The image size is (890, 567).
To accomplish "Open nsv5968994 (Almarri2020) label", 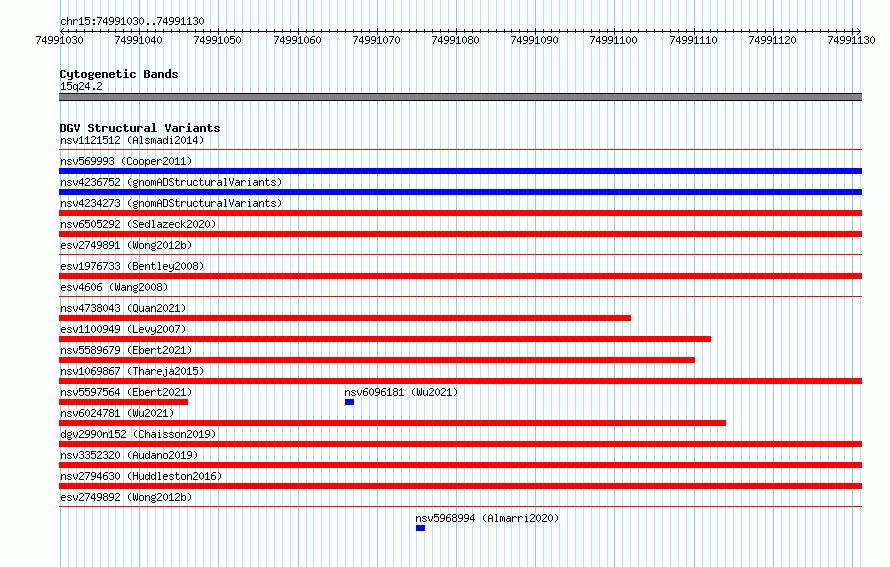I will [487, 518].
